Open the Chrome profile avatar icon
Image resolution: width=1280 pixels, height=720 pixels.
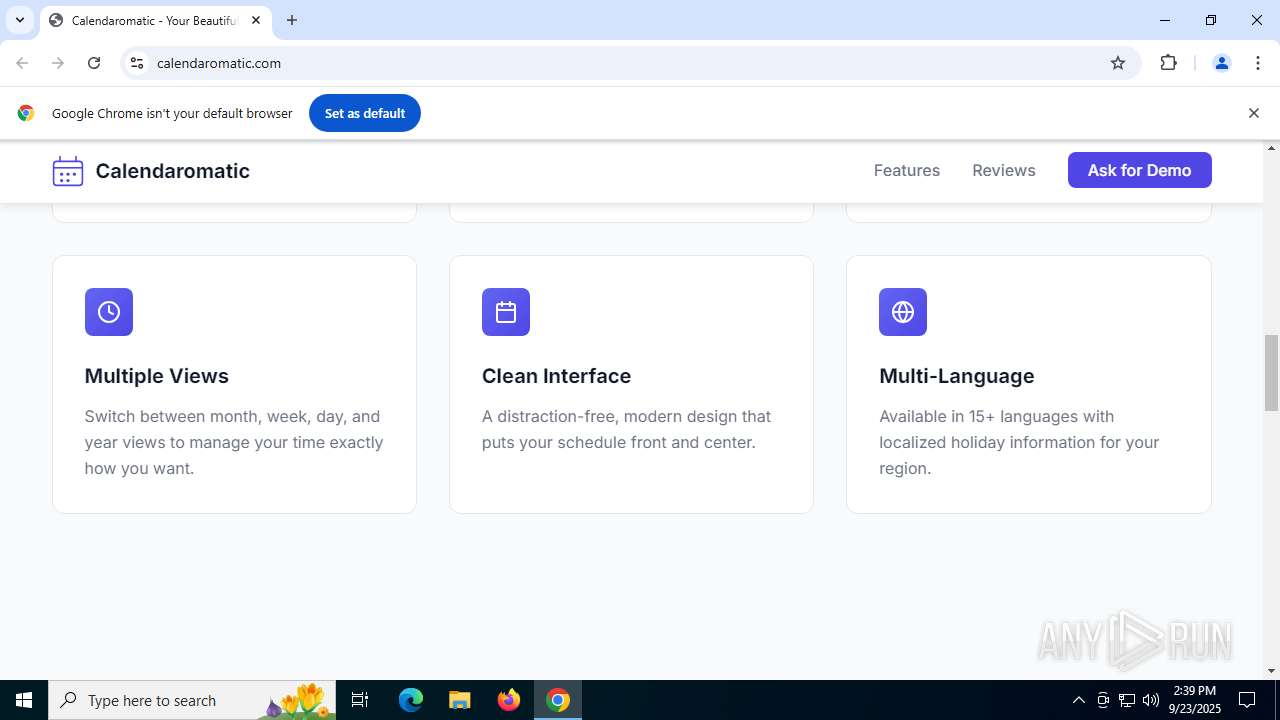[x=1221, y=63]
